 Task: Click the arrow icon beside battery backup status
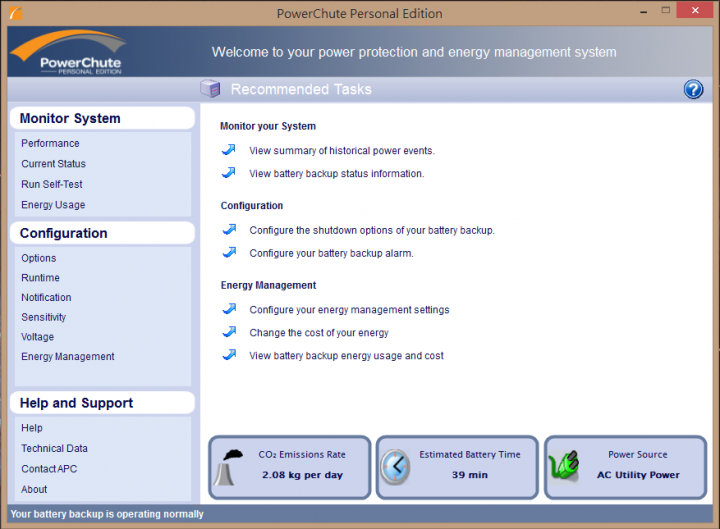229,173
